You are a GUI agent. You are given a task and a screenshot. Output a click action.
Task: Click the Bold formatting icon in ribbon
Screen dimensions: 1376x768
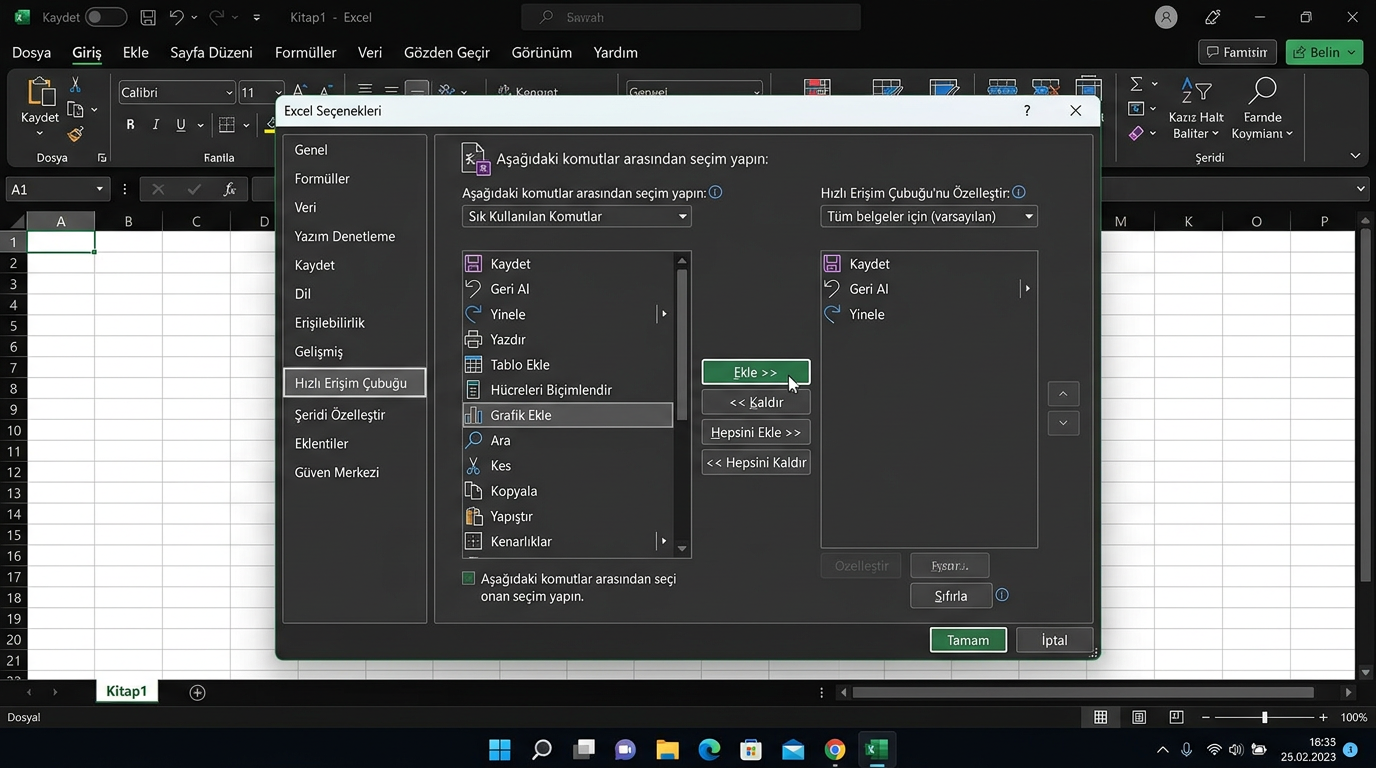coord(130,125)
